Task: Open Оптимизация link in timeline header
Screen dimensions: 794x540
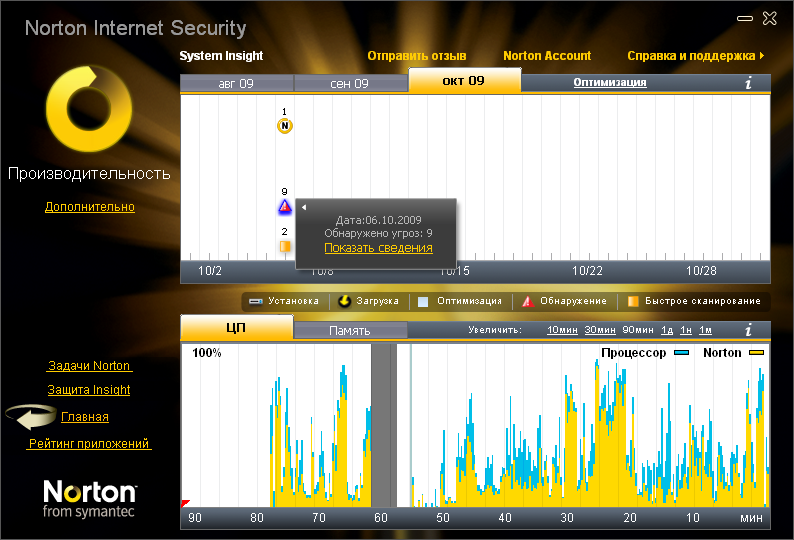Action: coord(610,82)
